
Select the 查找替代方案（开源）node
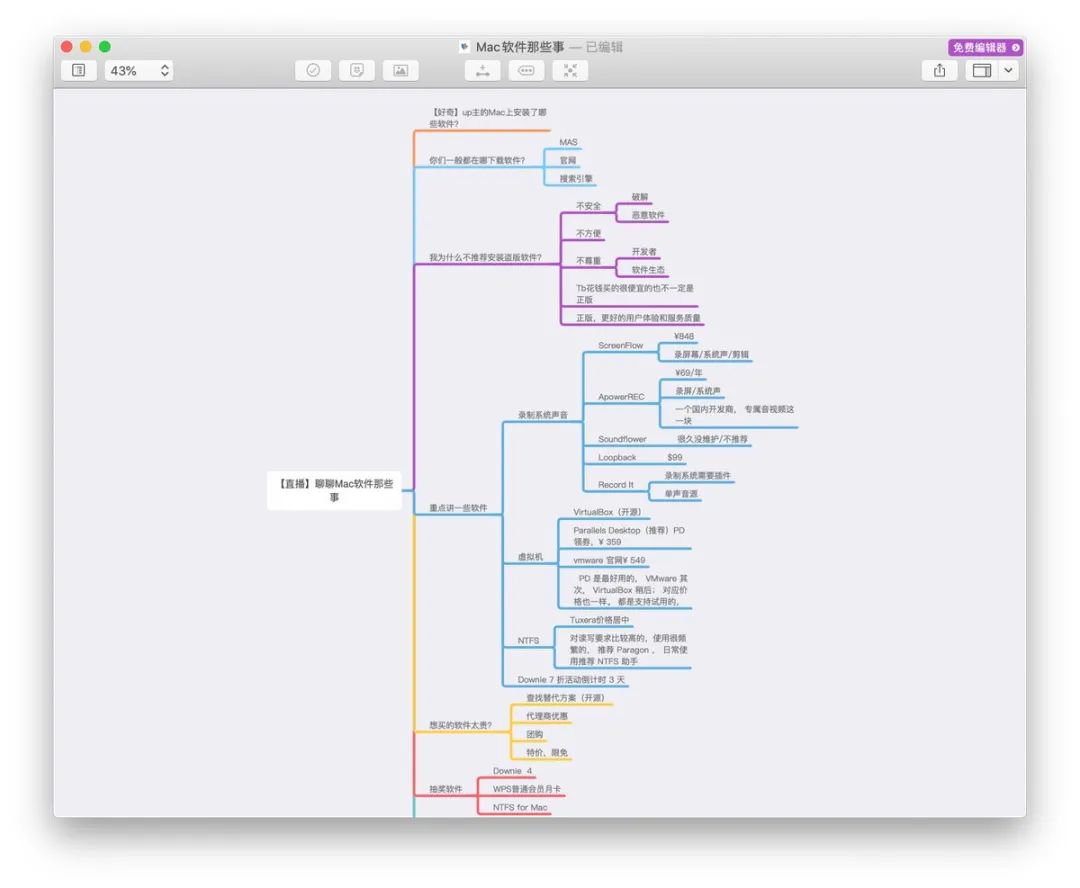coord(565,698)
